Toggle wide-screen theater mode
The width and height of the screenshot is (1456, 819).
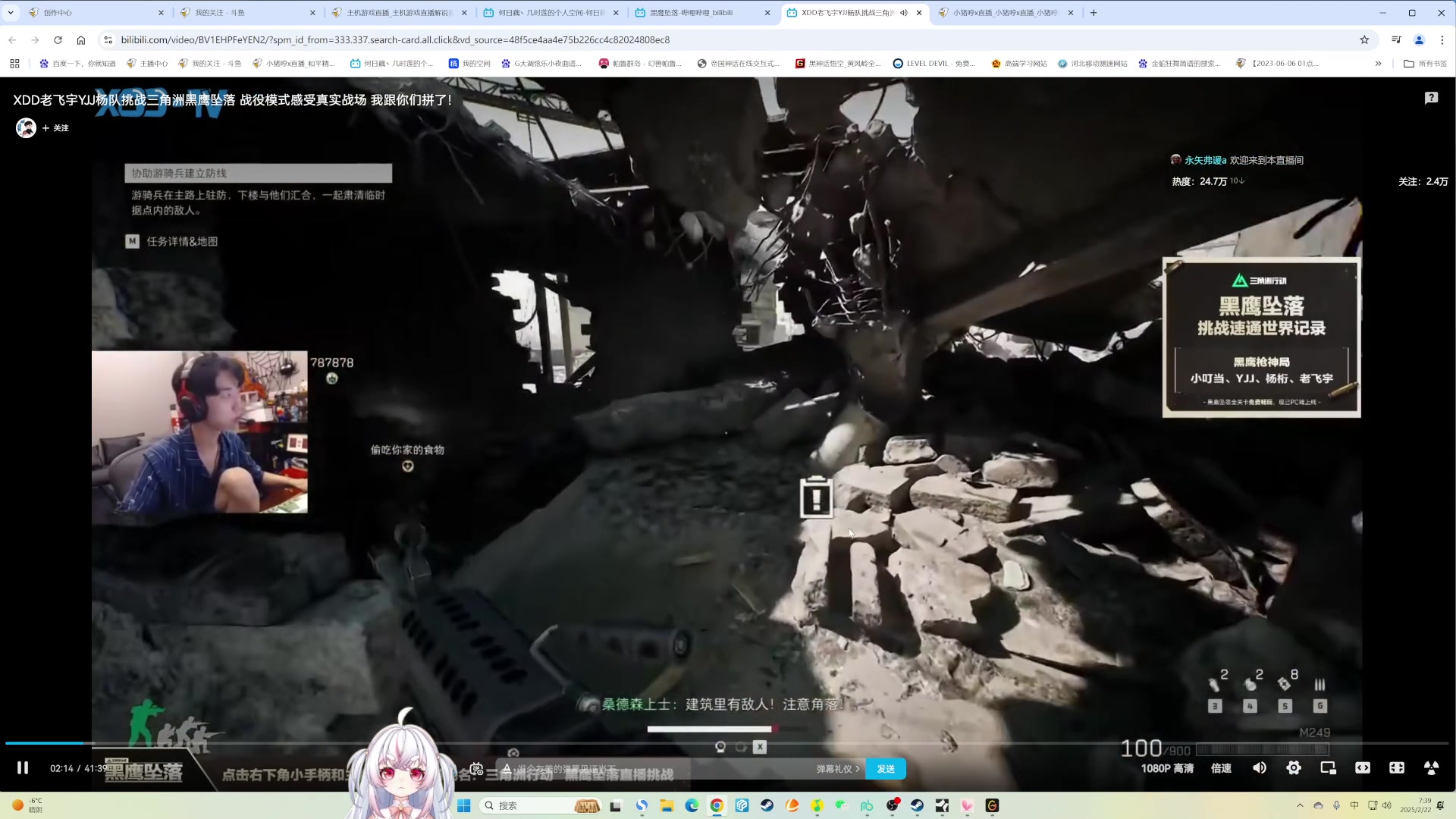point(1363,768)
